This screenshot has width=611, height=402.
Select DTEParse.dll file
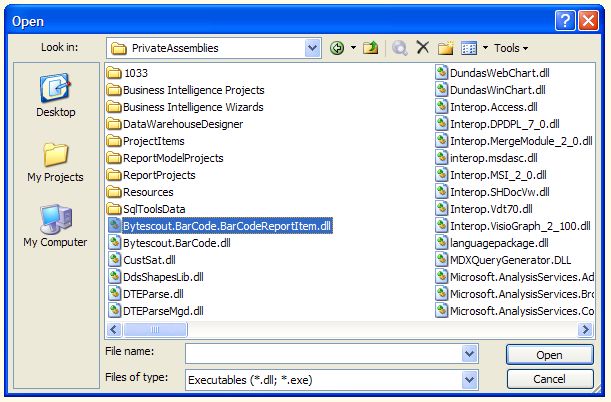click(x=146, y=294)
